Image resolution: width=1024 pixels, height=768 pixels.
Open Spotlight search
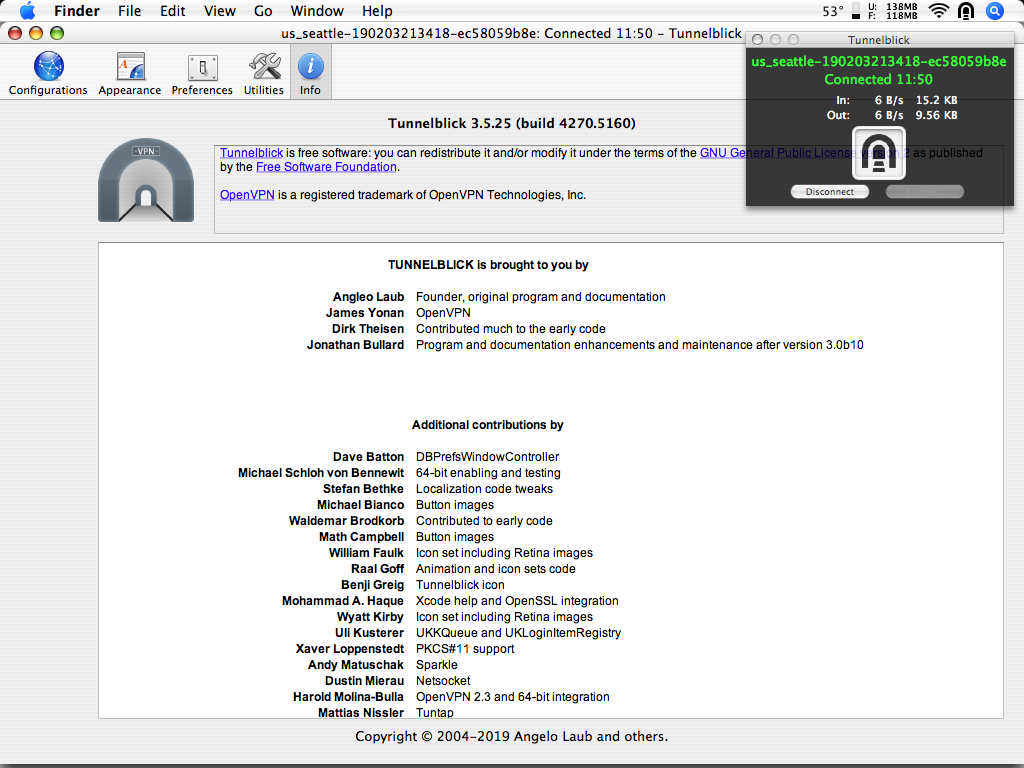995,11
